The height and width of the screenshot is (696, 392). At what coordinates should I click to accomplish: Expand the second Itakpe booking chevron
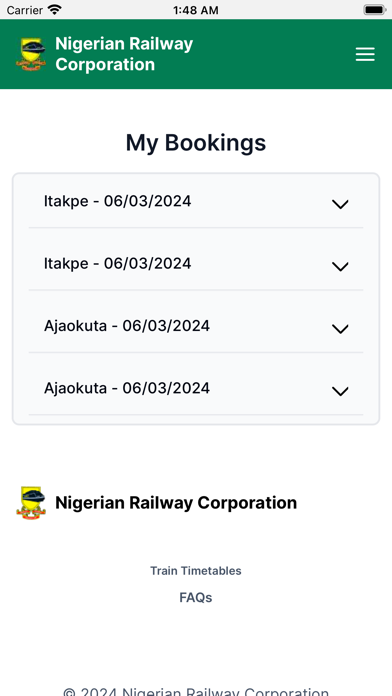coord(340,266)
